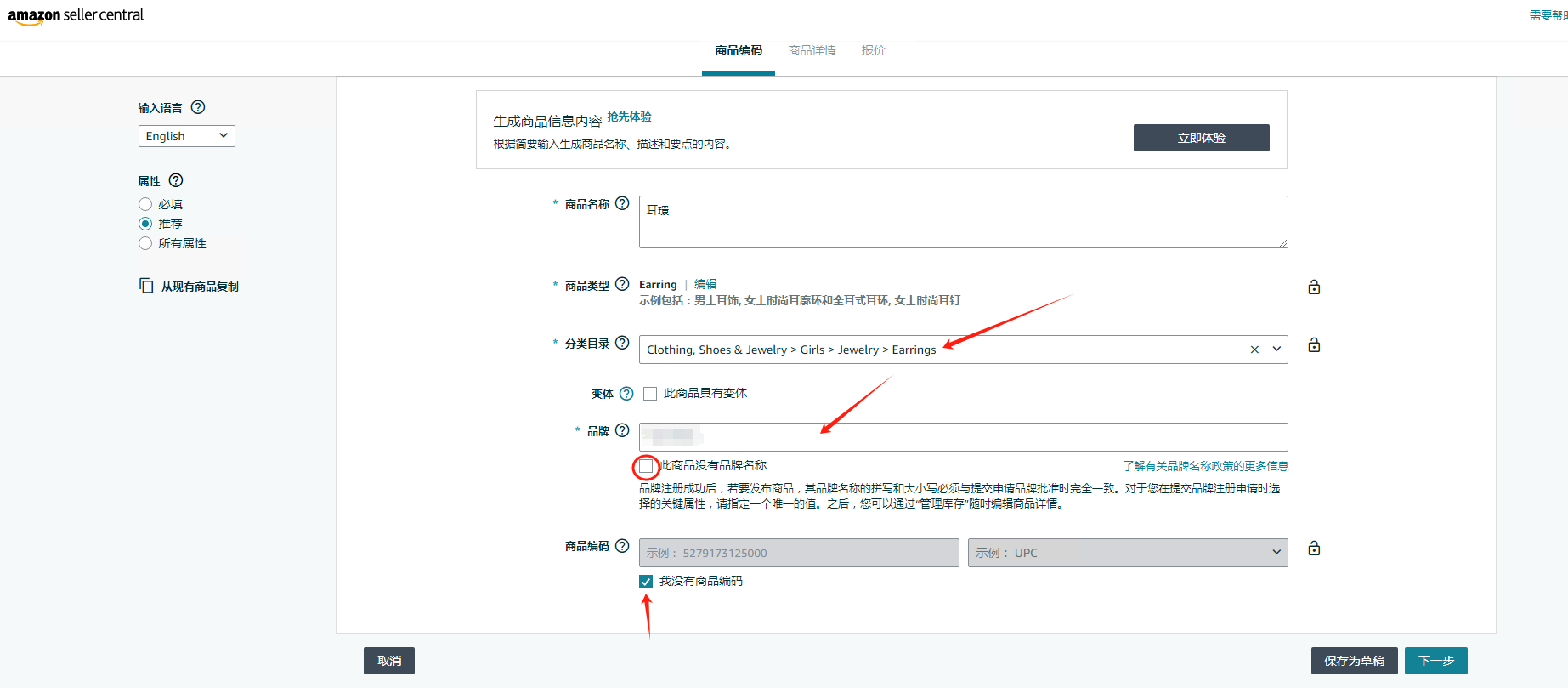Open help icon next to 变体
This screenshot has width=1568, height=688.
pyautogui.click(x=626, y=393)
